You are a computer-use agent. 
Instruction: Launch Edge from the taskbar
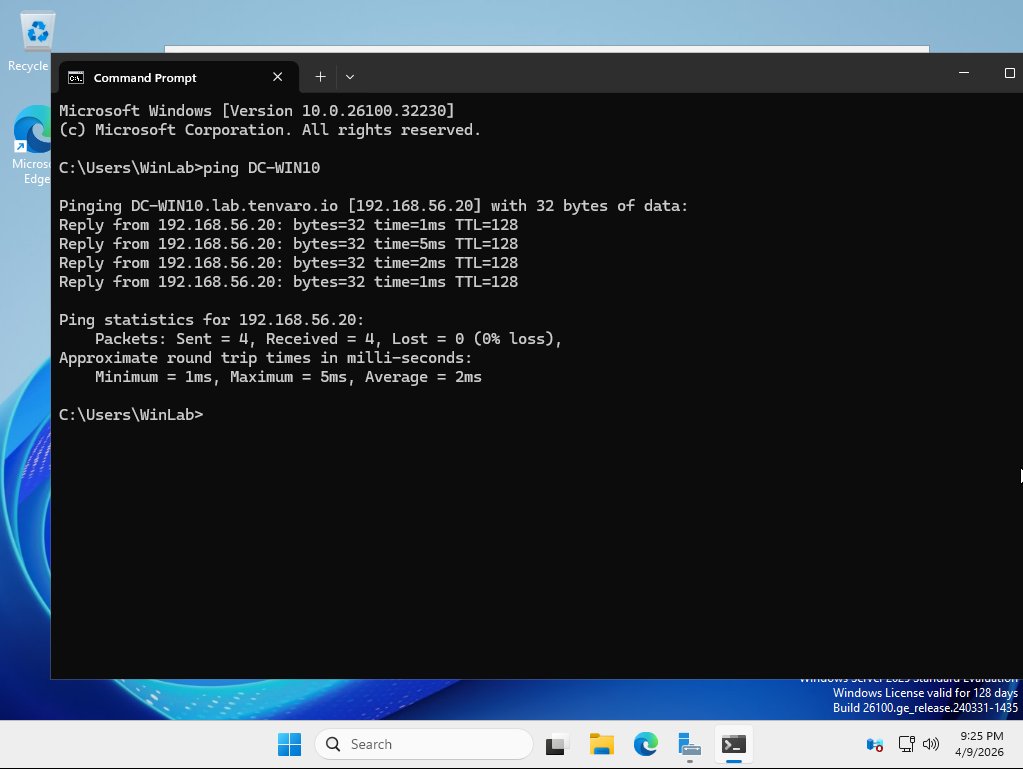point(645,744)
